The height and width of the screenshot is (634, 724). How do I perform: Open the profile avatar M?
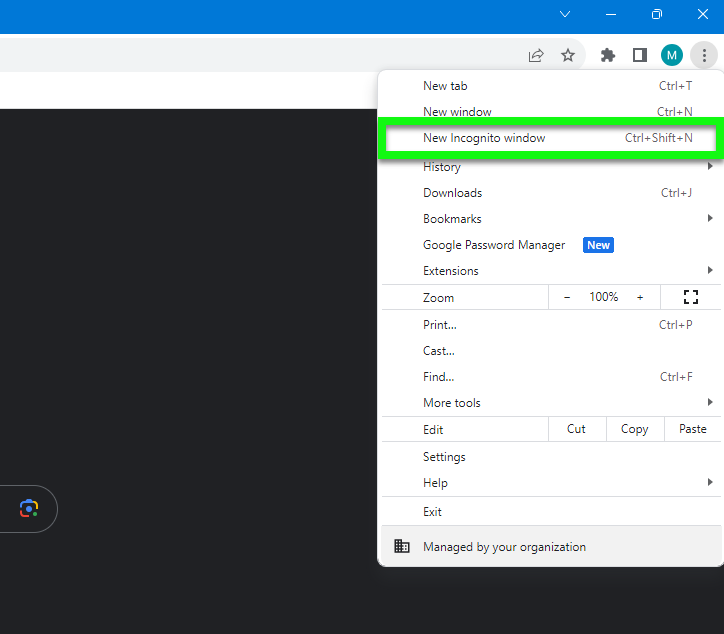671,55
